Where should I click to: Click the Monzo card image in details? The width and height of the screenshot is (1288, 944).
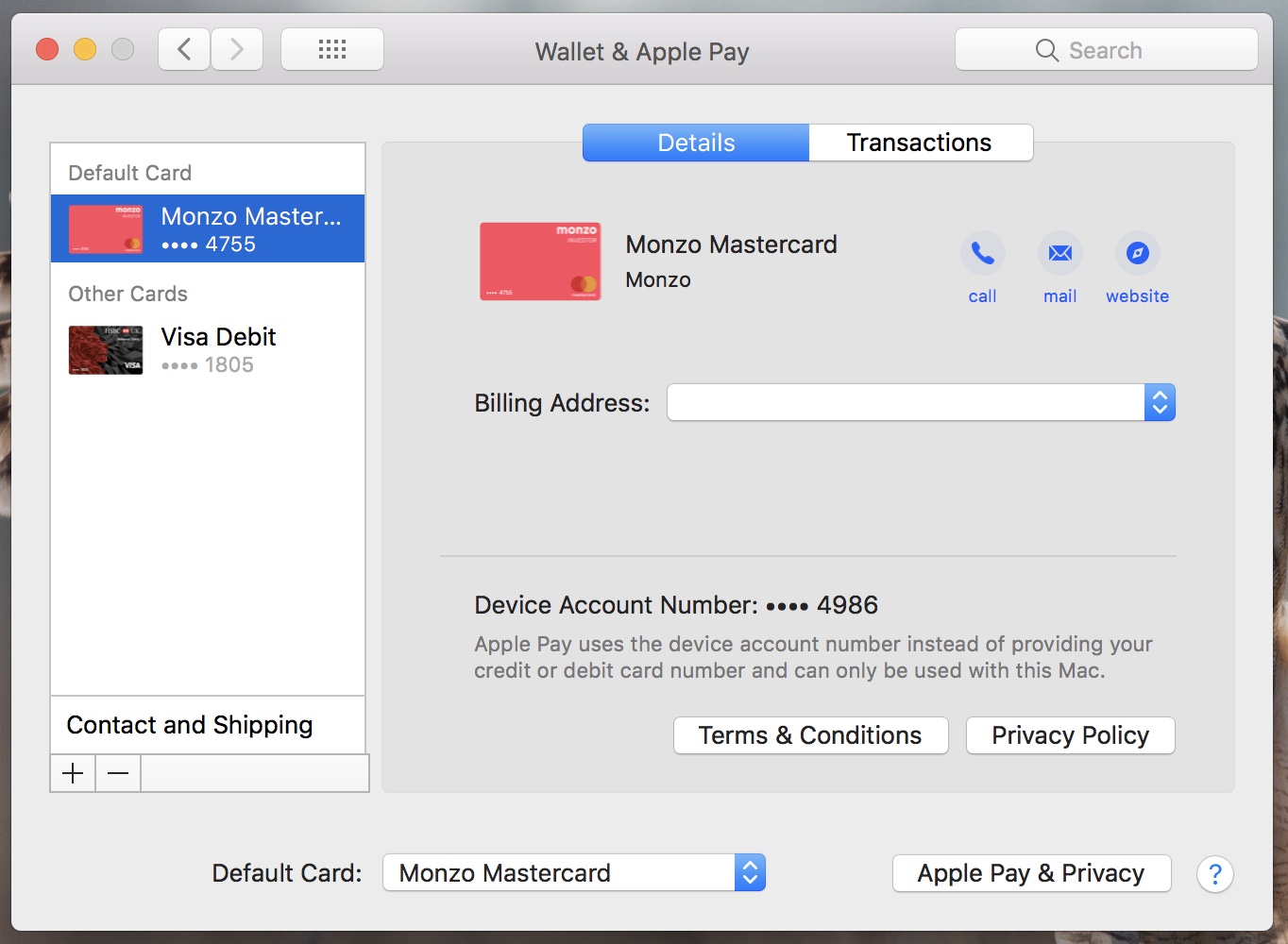pos(540,261)
